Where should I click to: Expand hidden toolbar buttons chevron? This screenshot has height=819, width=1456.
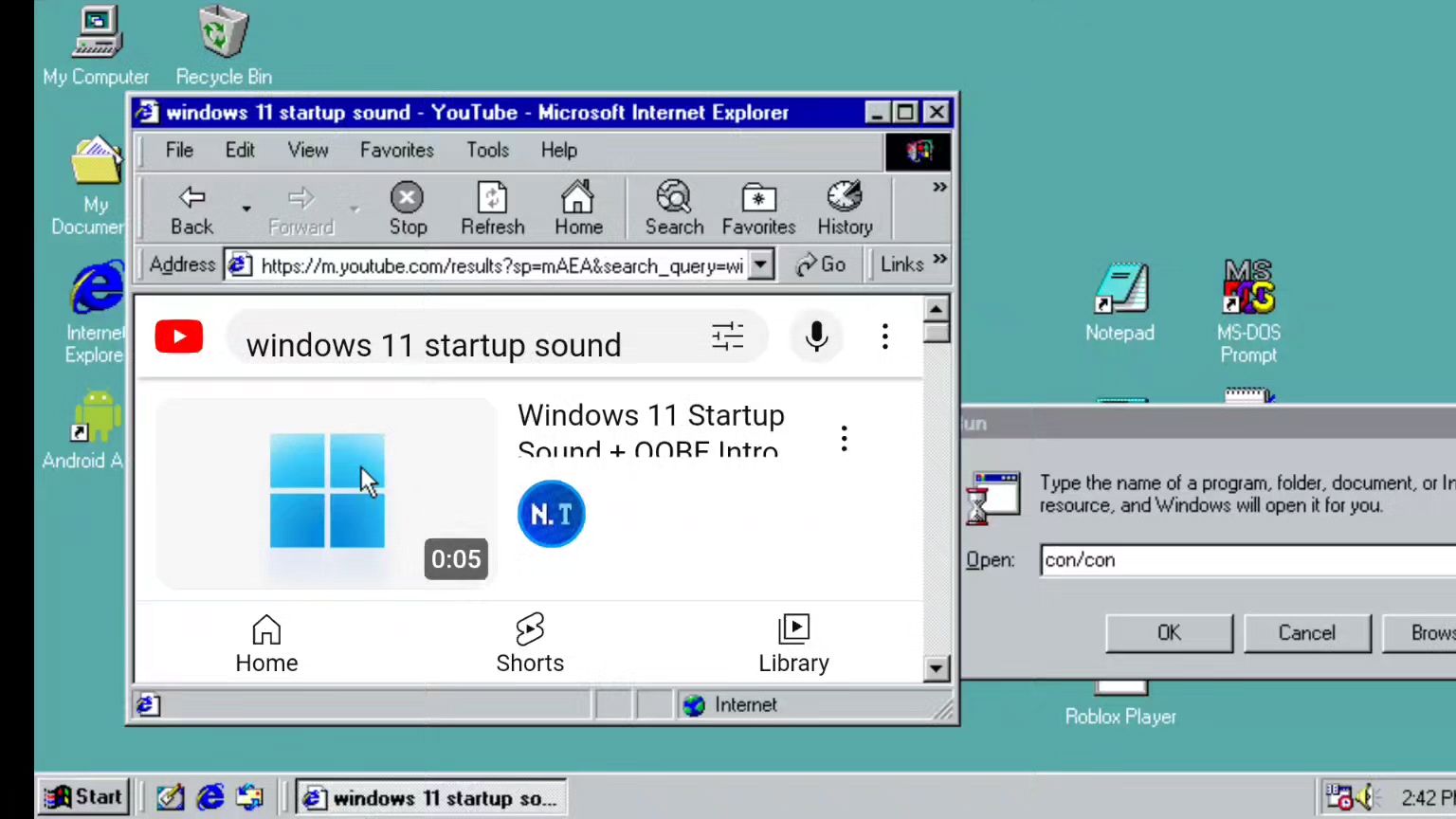click(x=939, y=188)
